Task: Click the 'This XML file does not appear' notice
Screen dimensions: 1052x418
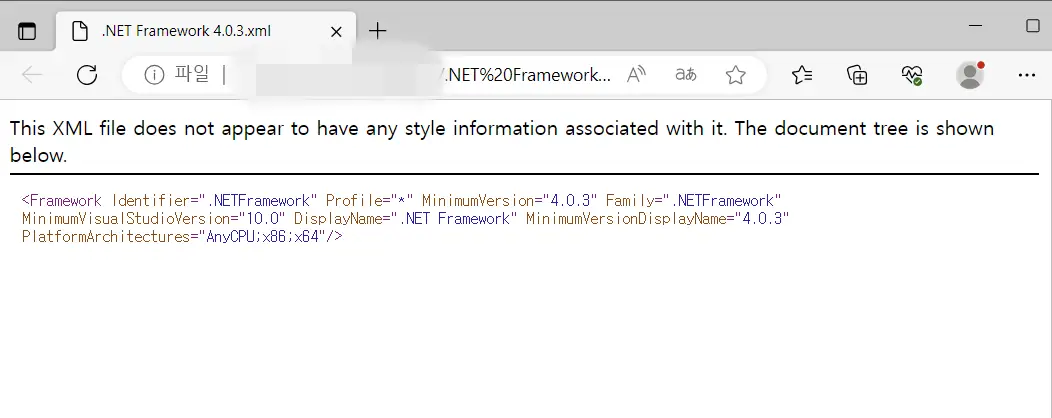Action: pyautogui.click(x=502, y=142)
